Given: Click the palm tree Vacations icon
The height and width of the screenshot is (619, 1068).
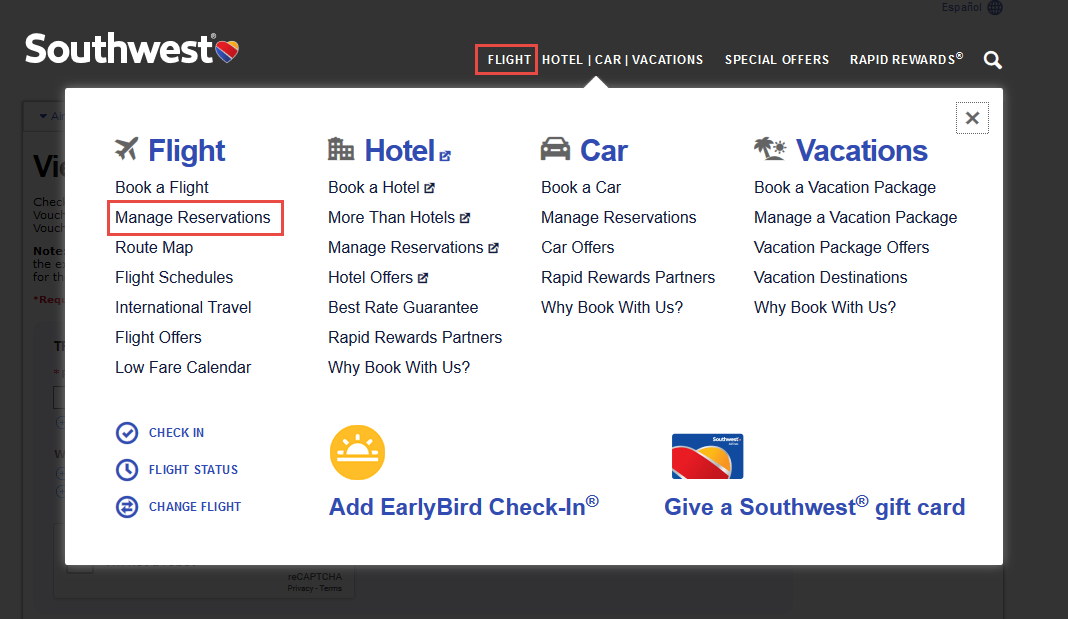Looking at the screenshot, I should [770, 148].
